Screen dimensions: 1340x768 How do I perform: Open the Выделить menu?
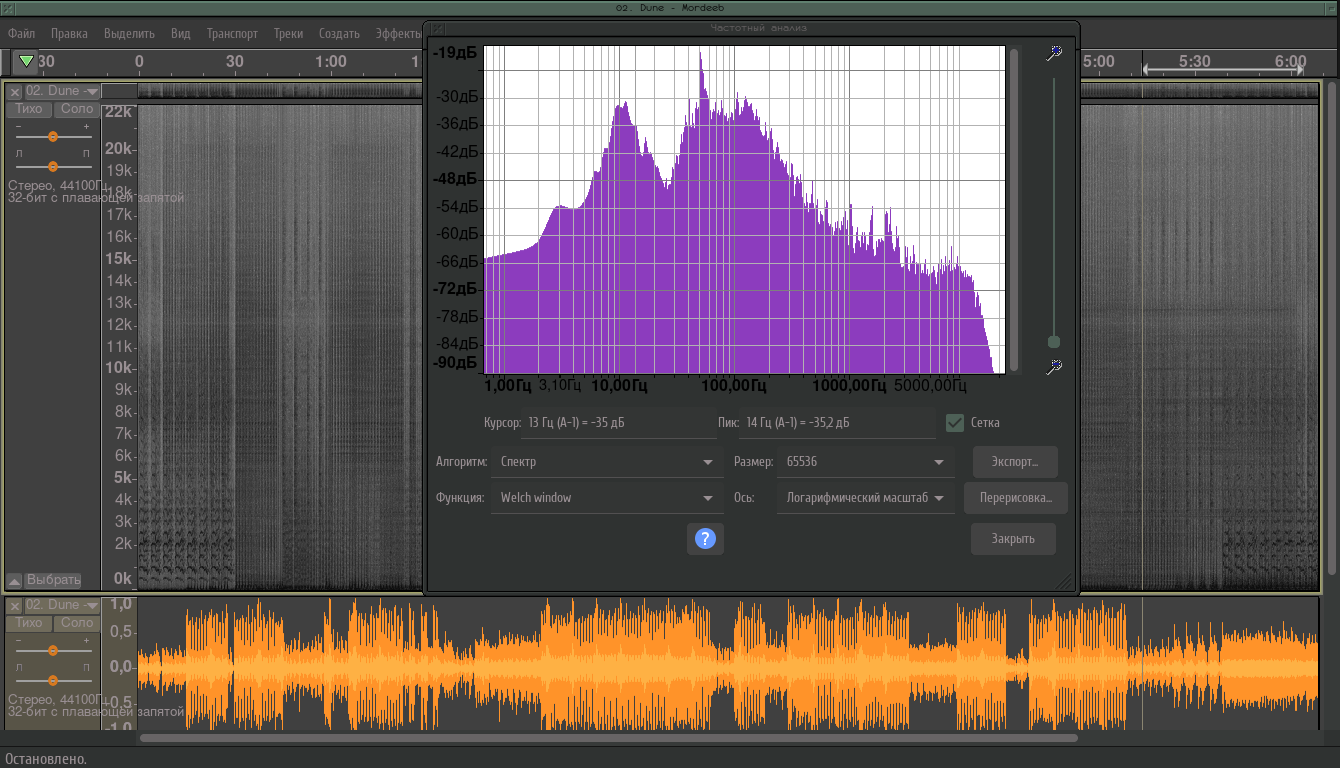coord(129,33)
